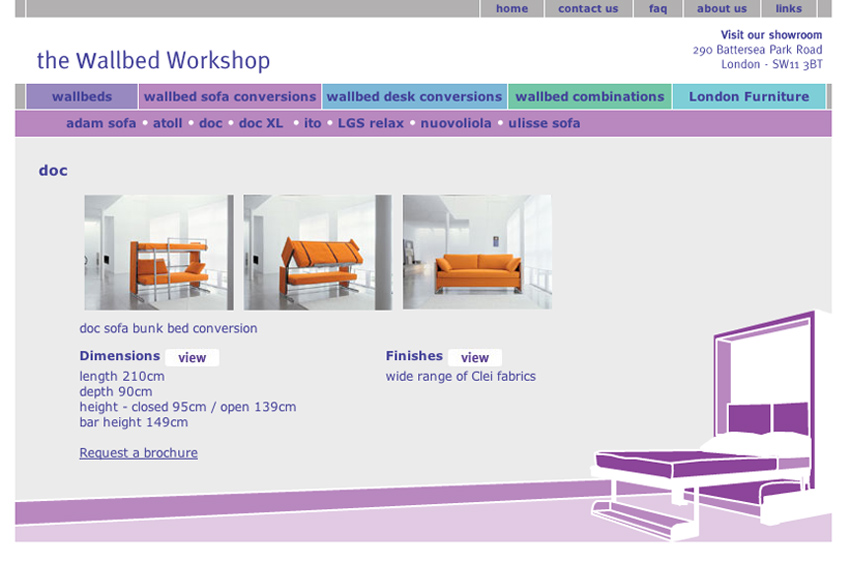Image resolution: width=850 pixels, height=561 pixels.
Task: Visit the about us page
Action: (x=722, y=9)
